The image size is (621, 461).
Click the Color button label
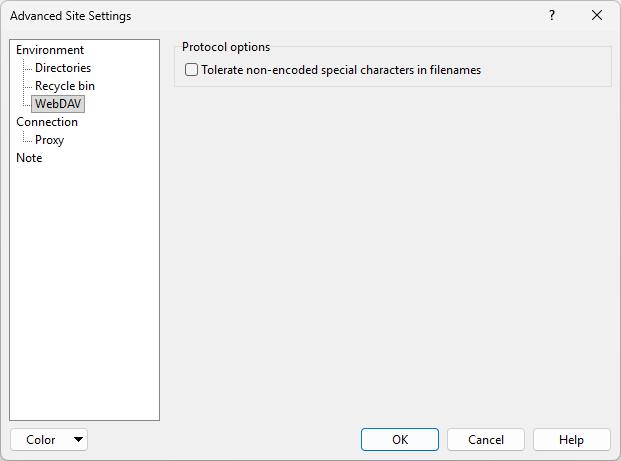pos(41,440)
